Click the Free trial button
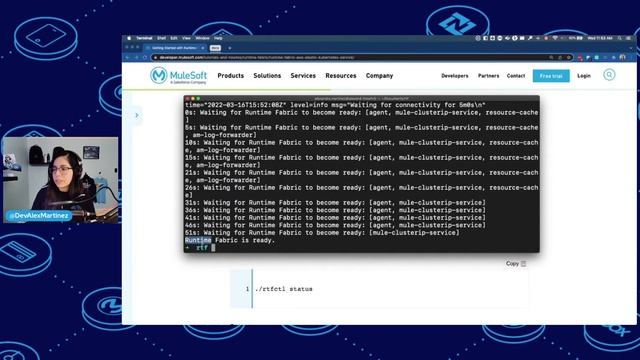Image resolution: width=640 pixels, height=360 pixels. point(551,76)
